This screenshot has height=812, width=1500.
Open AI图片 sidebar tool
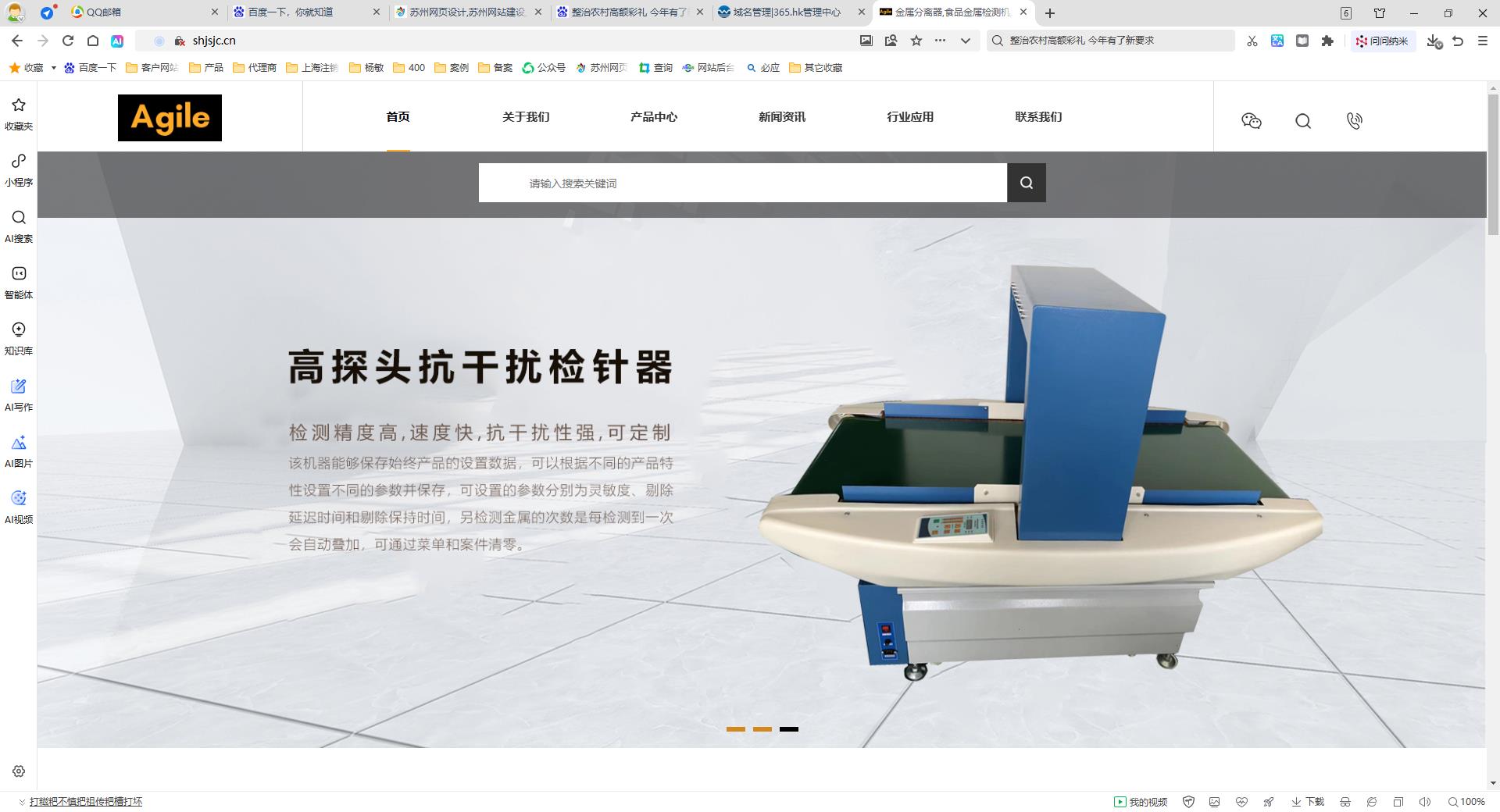(19, 451)
